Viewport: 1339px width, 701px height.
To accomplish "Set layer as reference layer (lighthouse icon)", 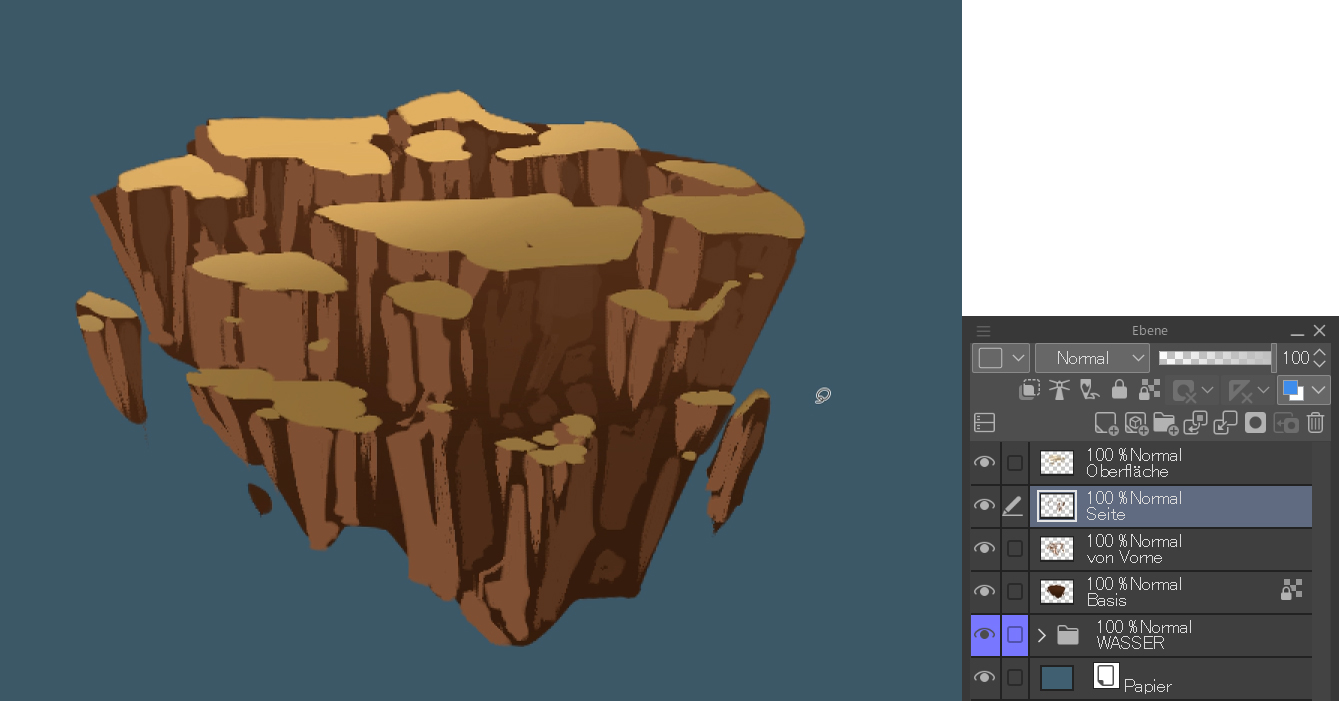I will [x=1059, y=390].
